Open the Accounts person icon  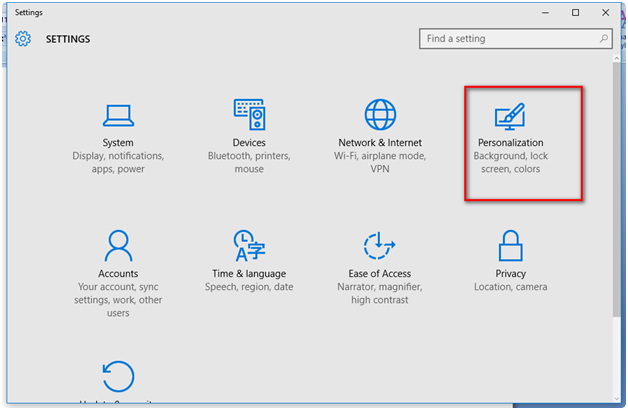118,245
